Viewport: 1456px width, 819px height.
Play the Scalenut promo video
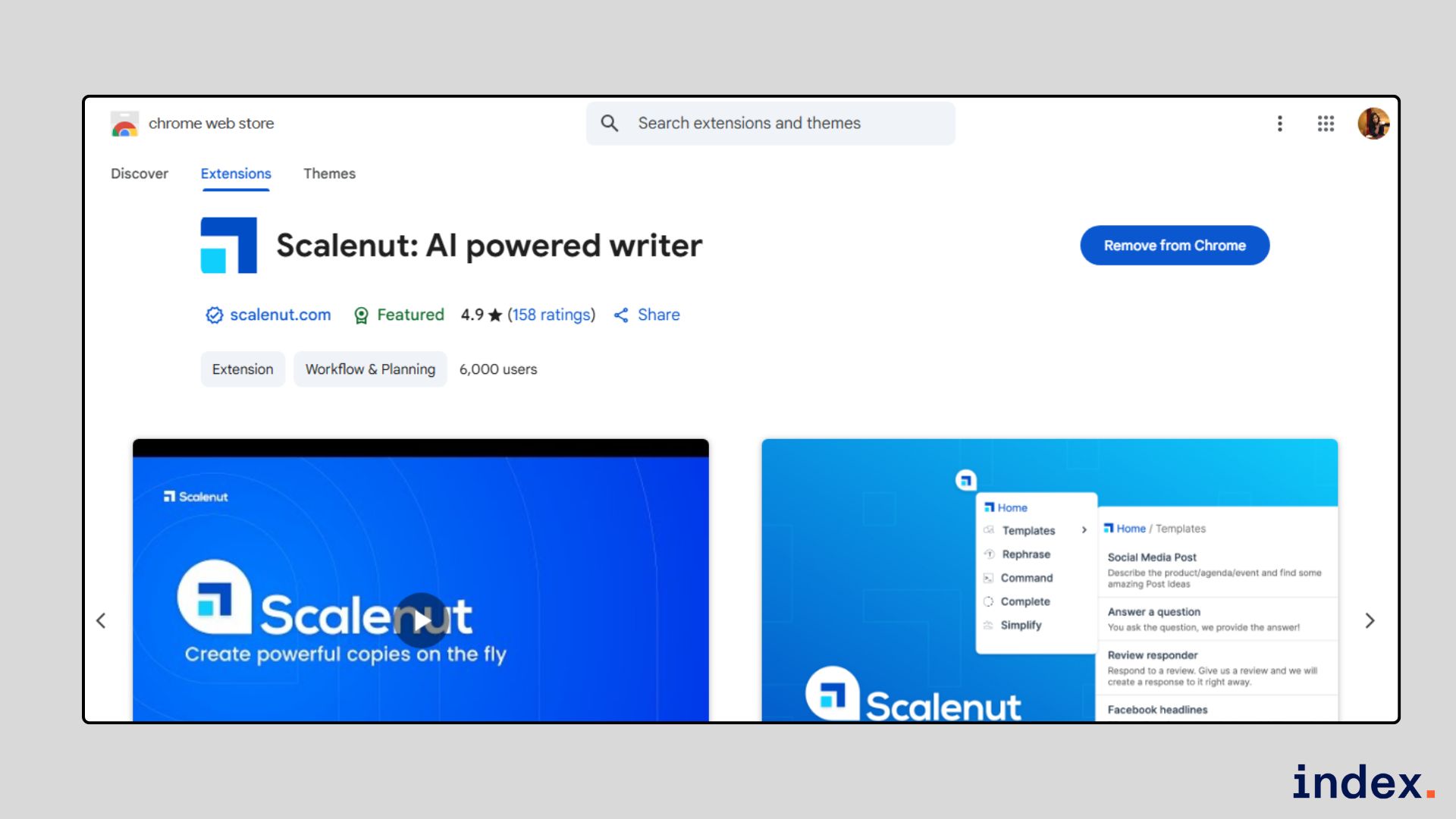tap(422, 620)
